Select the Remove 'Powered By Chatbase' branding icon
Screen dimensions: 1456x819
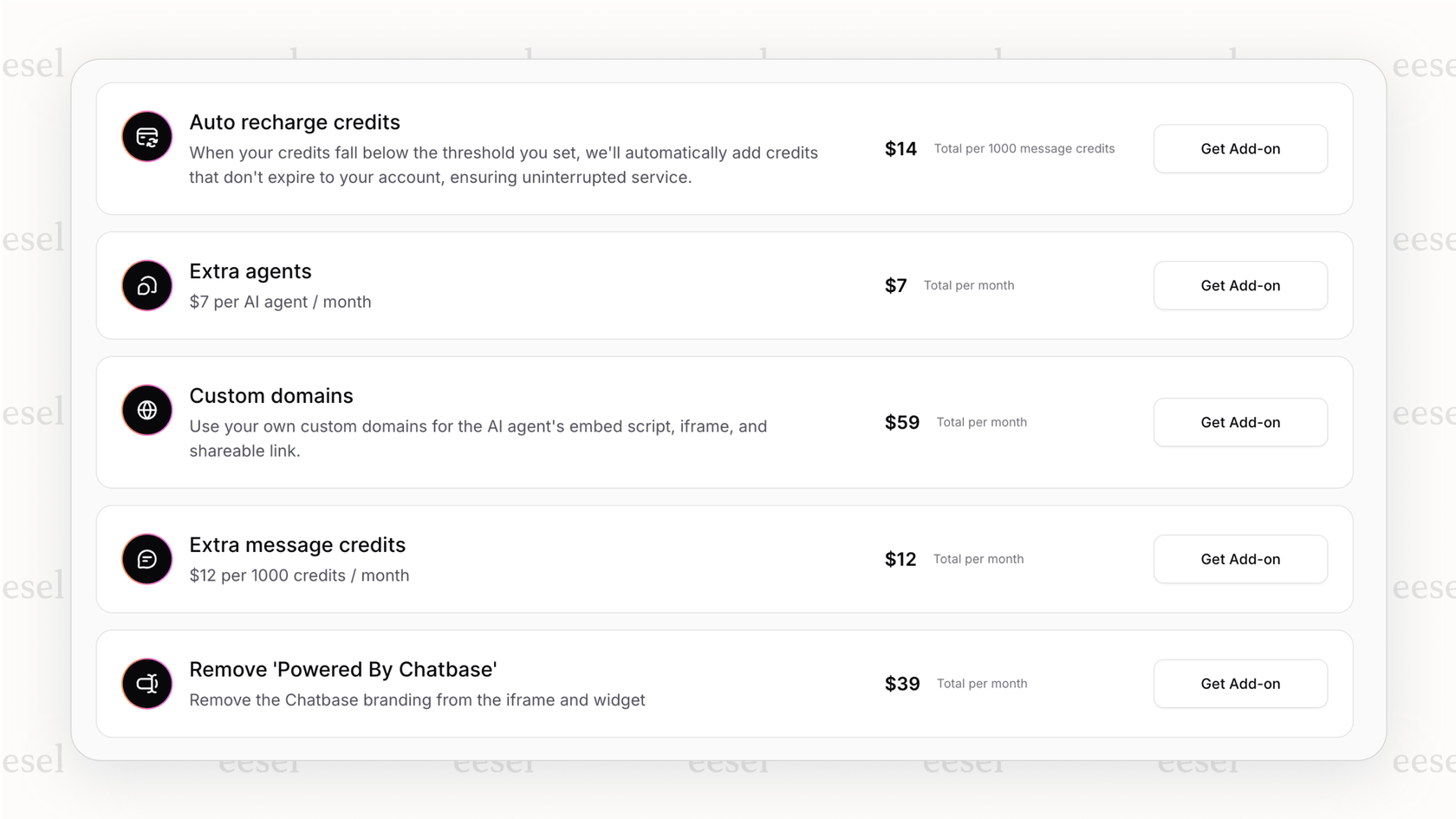(146, 684)
